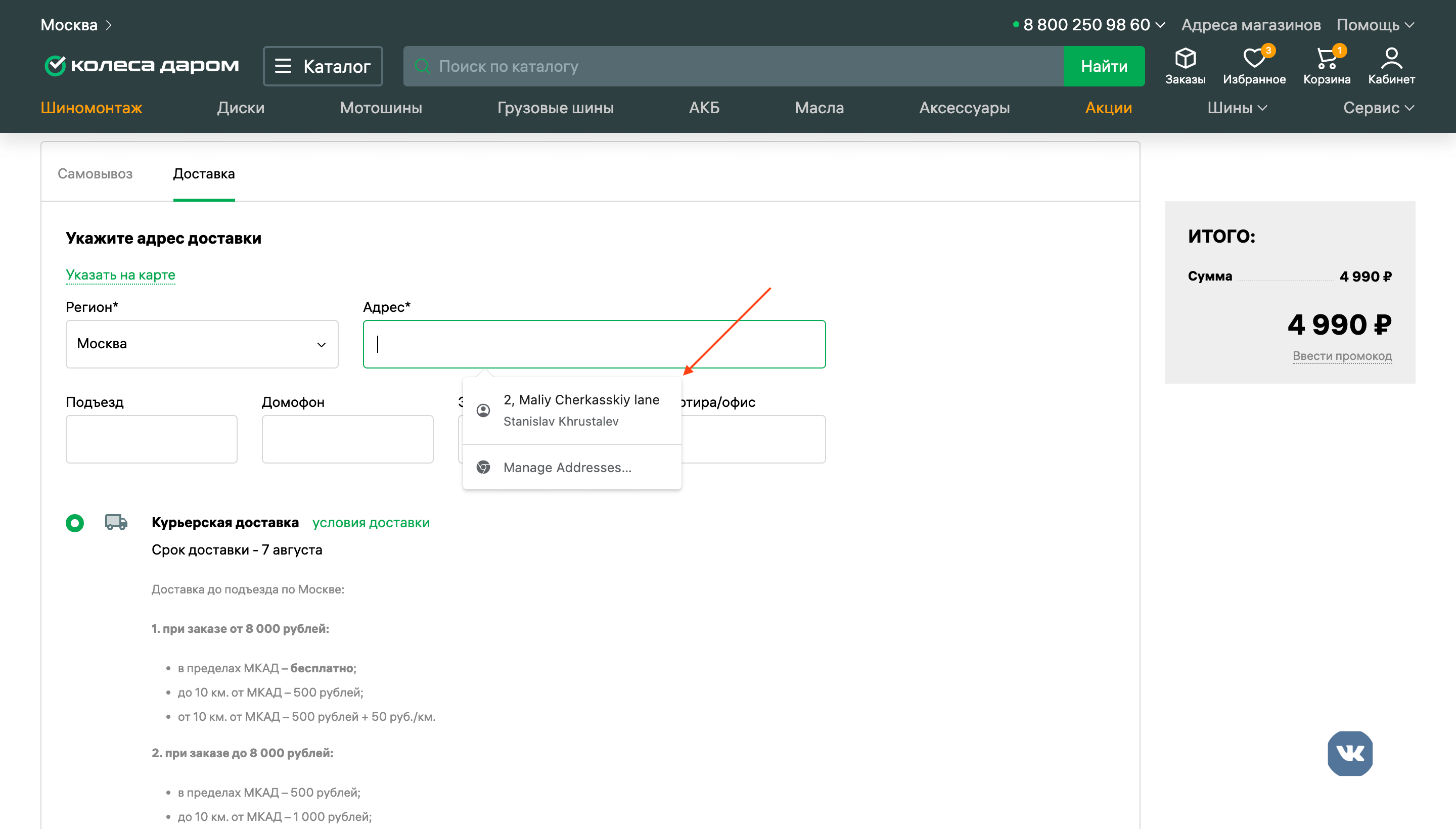
Task: Open Акции in navigation
Action: point(1108,108)
